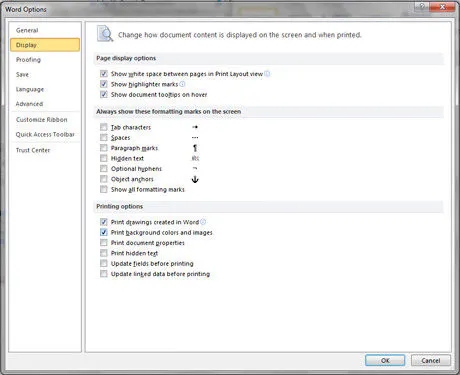
Task: Check Object anchors option
Action: [104, 179]
